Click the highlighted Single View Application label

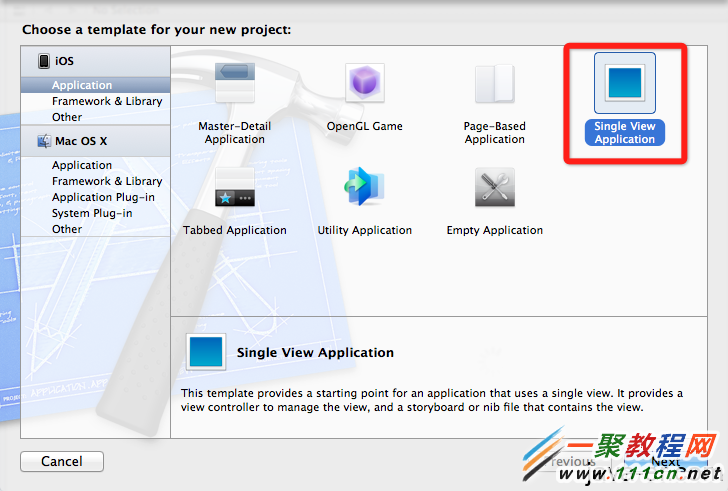click(624, 133)
